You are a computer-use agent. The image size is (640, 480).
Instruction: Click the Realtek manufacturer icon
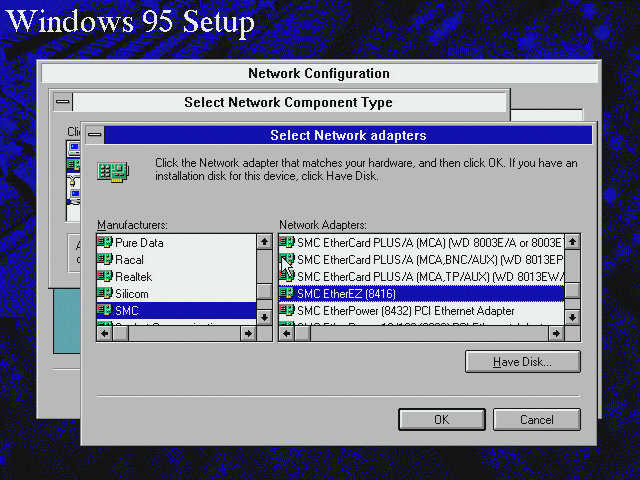tap(104, 276)
